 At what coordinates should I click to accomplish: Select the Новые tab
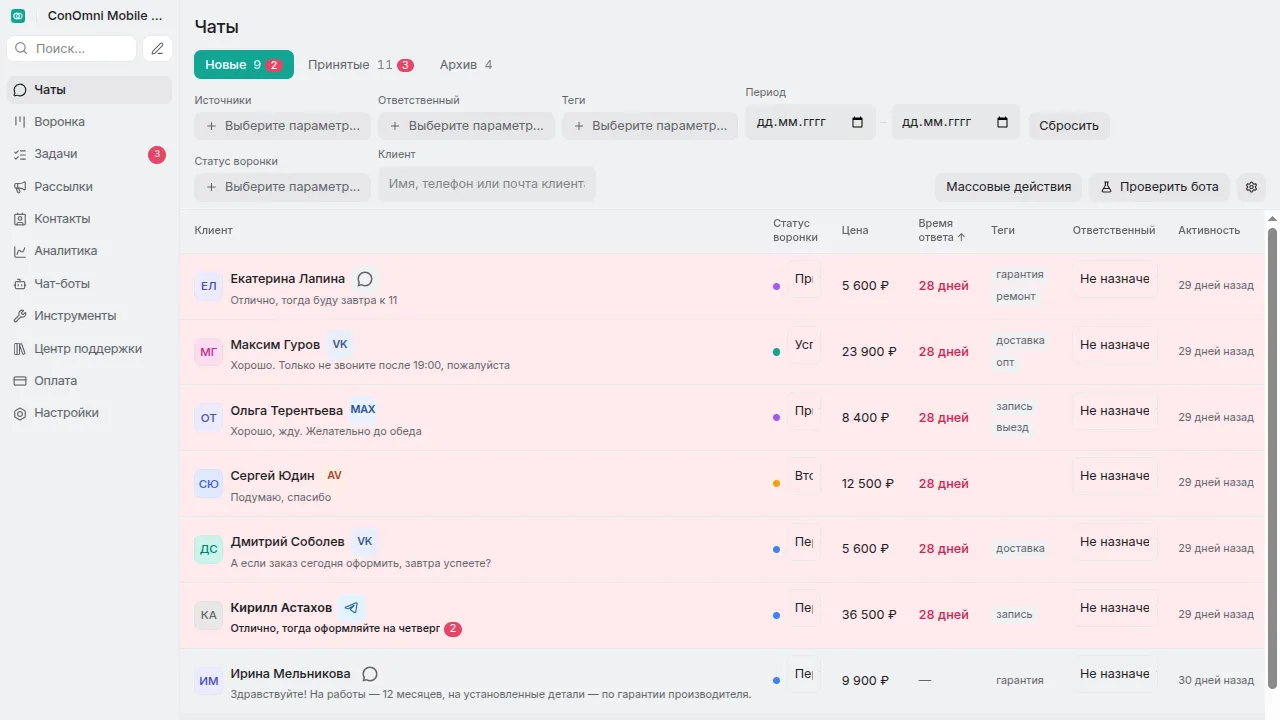pos(244,65)
